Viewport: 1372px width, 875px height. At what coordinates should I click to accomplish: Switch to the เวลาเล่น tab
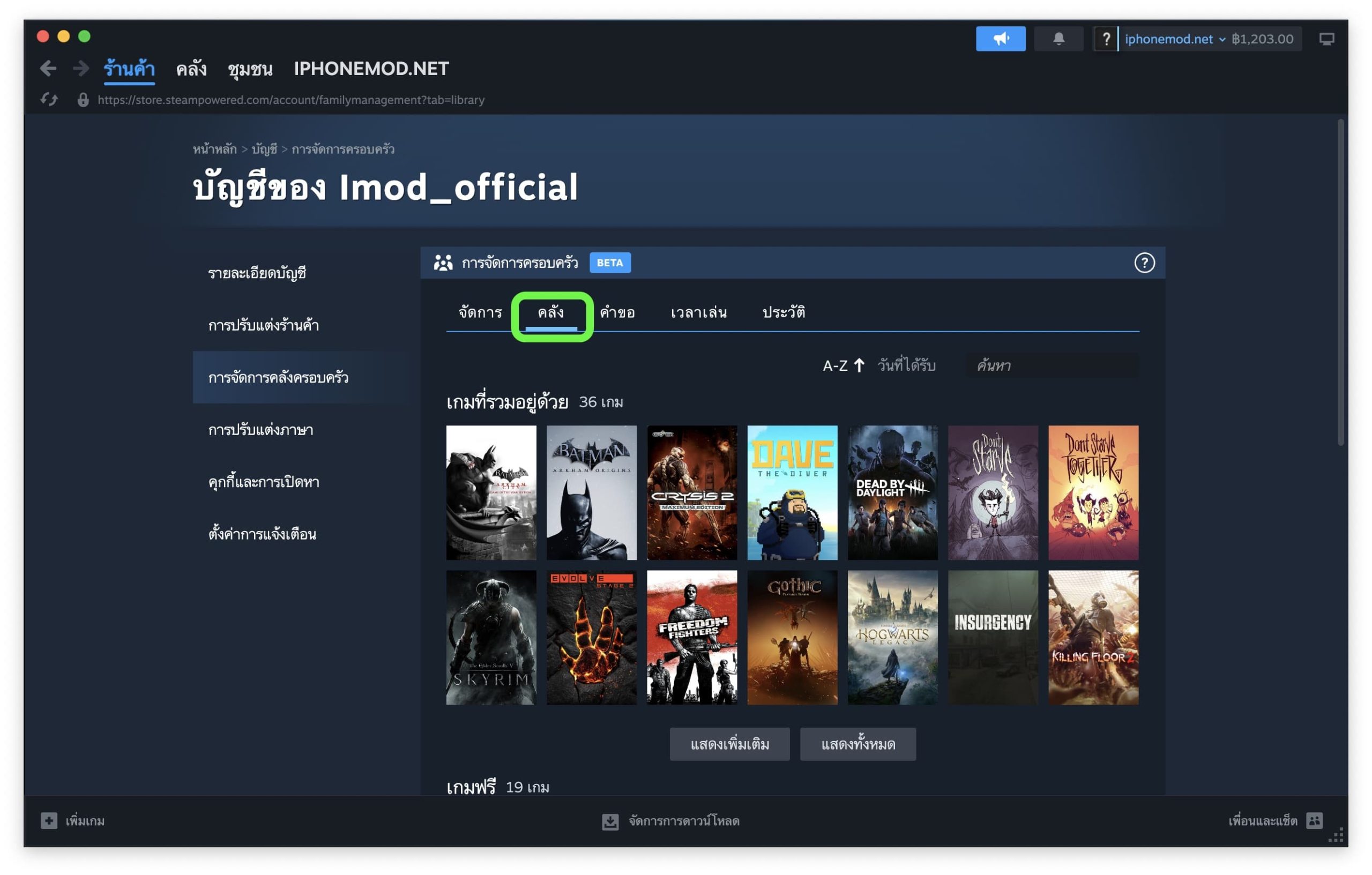pyautogui.click(x=698, y=312)
